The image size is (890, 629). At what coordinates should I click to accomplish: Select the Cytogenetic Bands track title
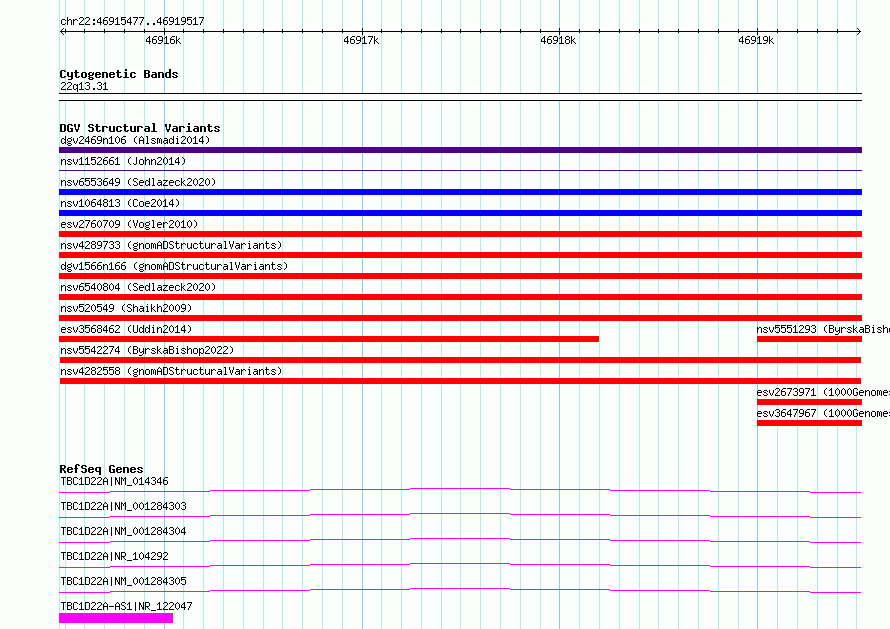point(119,74)
